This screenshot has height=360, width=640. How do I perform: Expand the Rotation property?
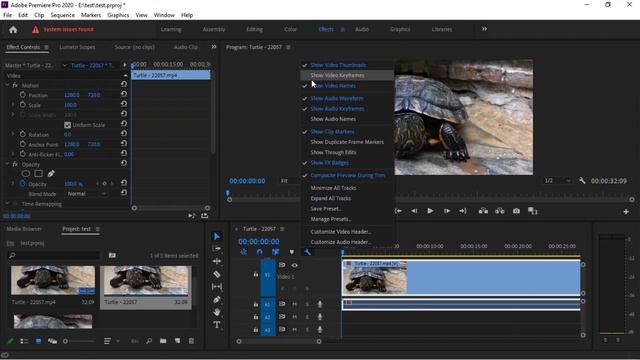(13, 134)
